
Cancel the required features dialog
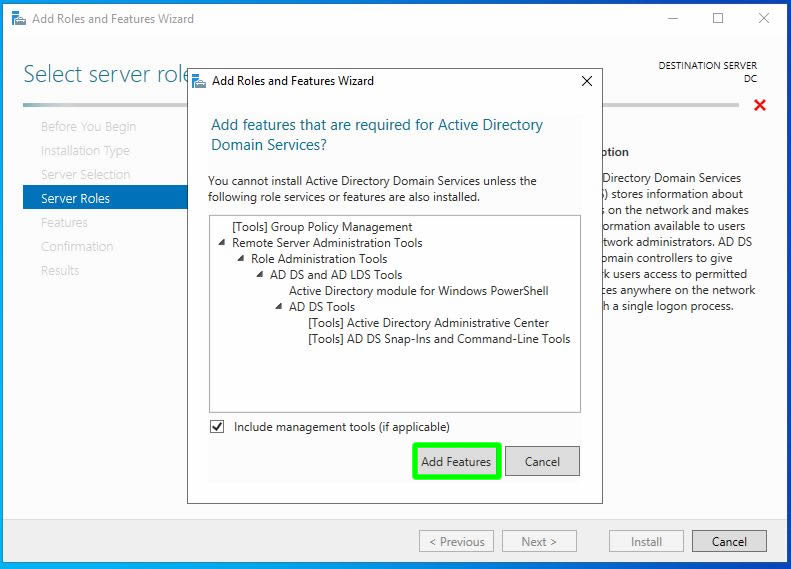pyautogui.click(x=542, y=461)
